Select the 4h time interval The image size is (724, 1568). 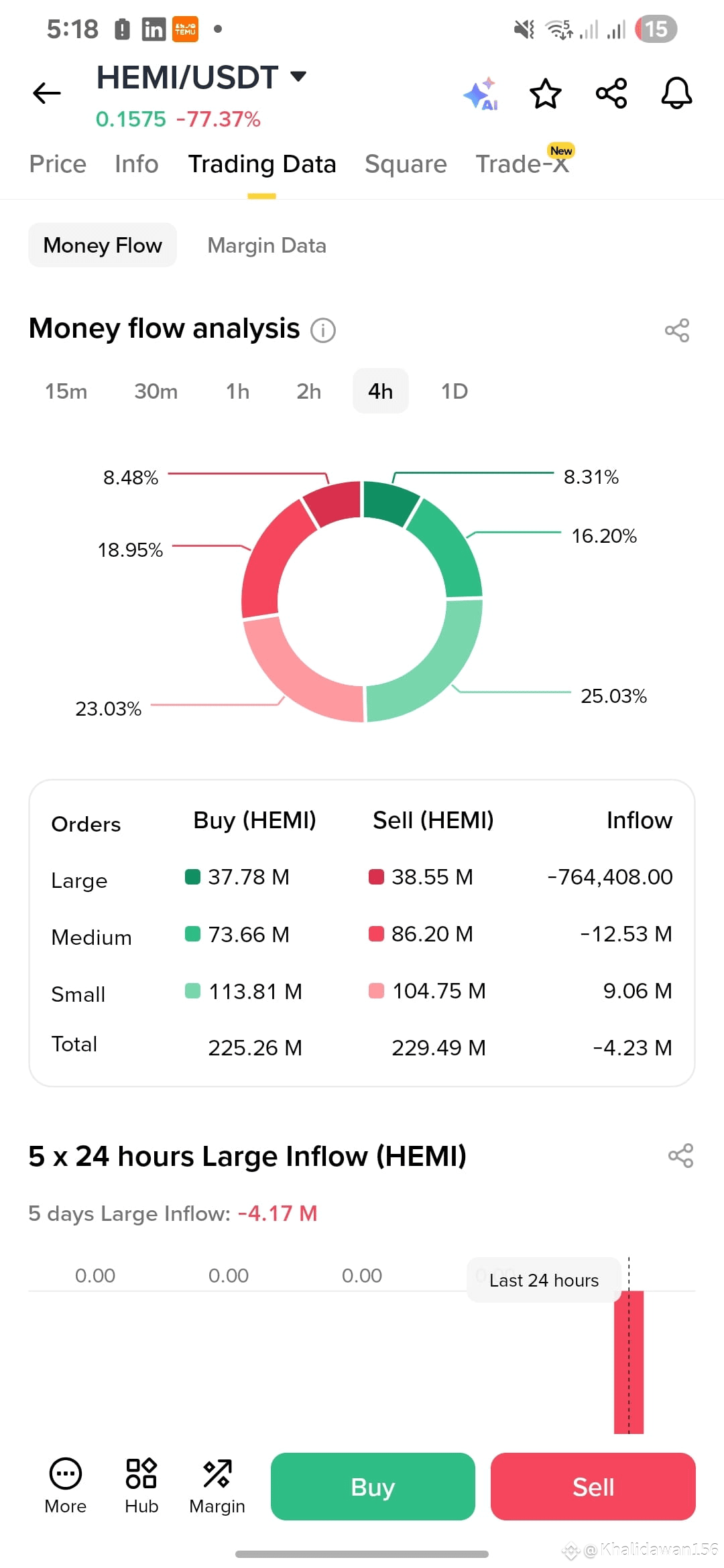pyautogui.click(x=381, y=391)
